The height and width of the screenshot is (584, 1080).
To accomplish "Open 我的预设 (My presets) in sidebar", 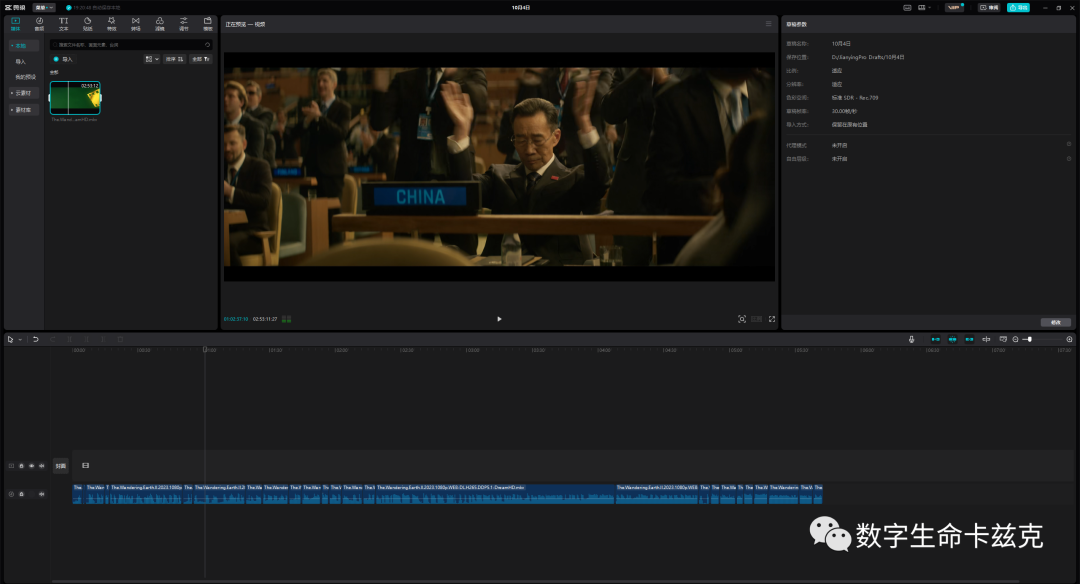I will click(25, 77).
